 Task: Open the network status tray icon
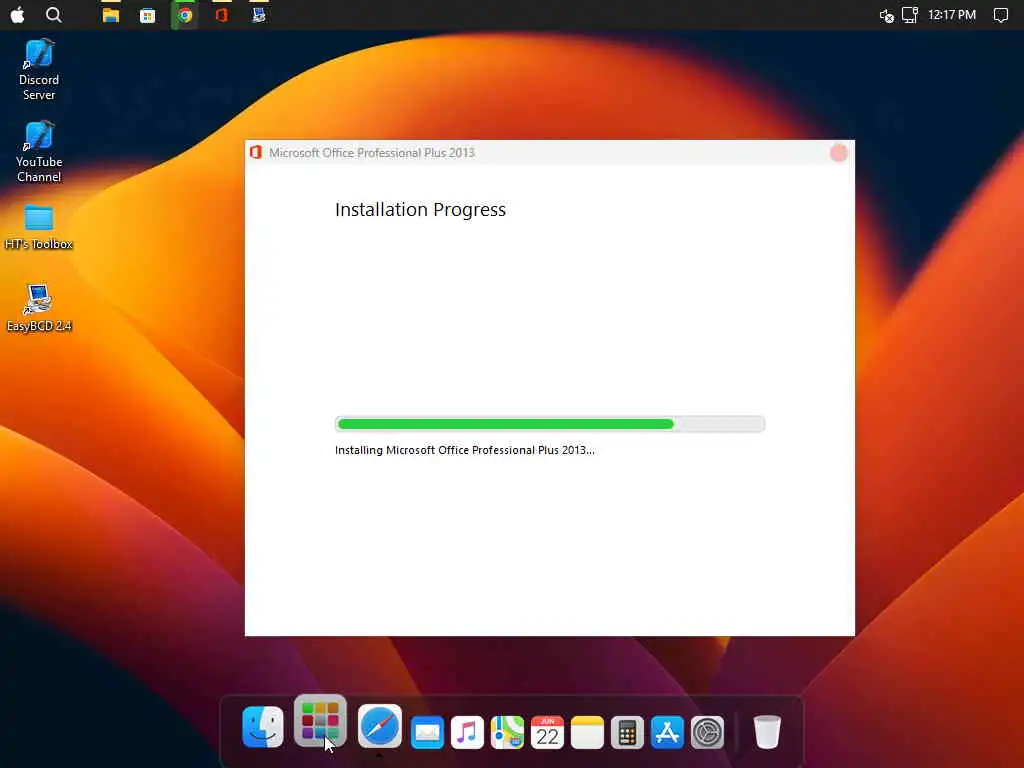pos(910,15)
